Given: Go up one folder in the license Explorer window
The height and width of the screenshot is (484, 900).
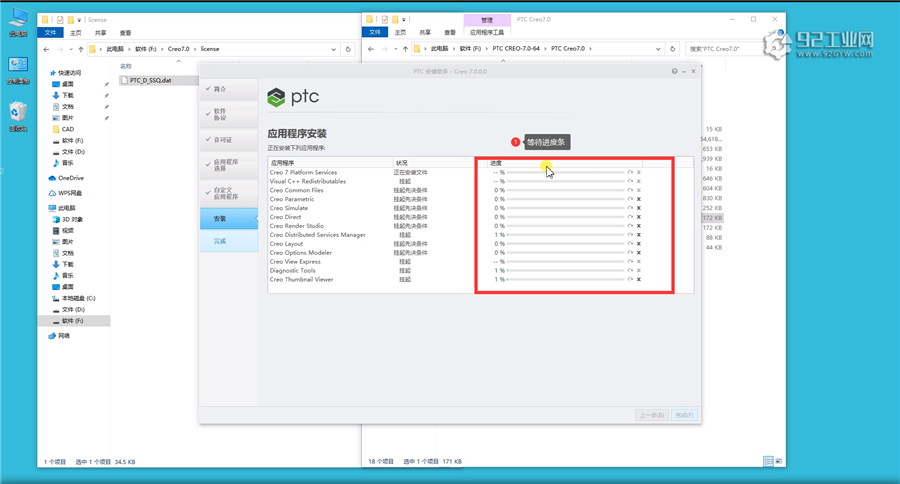Looking at the screenshot, I should (80, 49).
